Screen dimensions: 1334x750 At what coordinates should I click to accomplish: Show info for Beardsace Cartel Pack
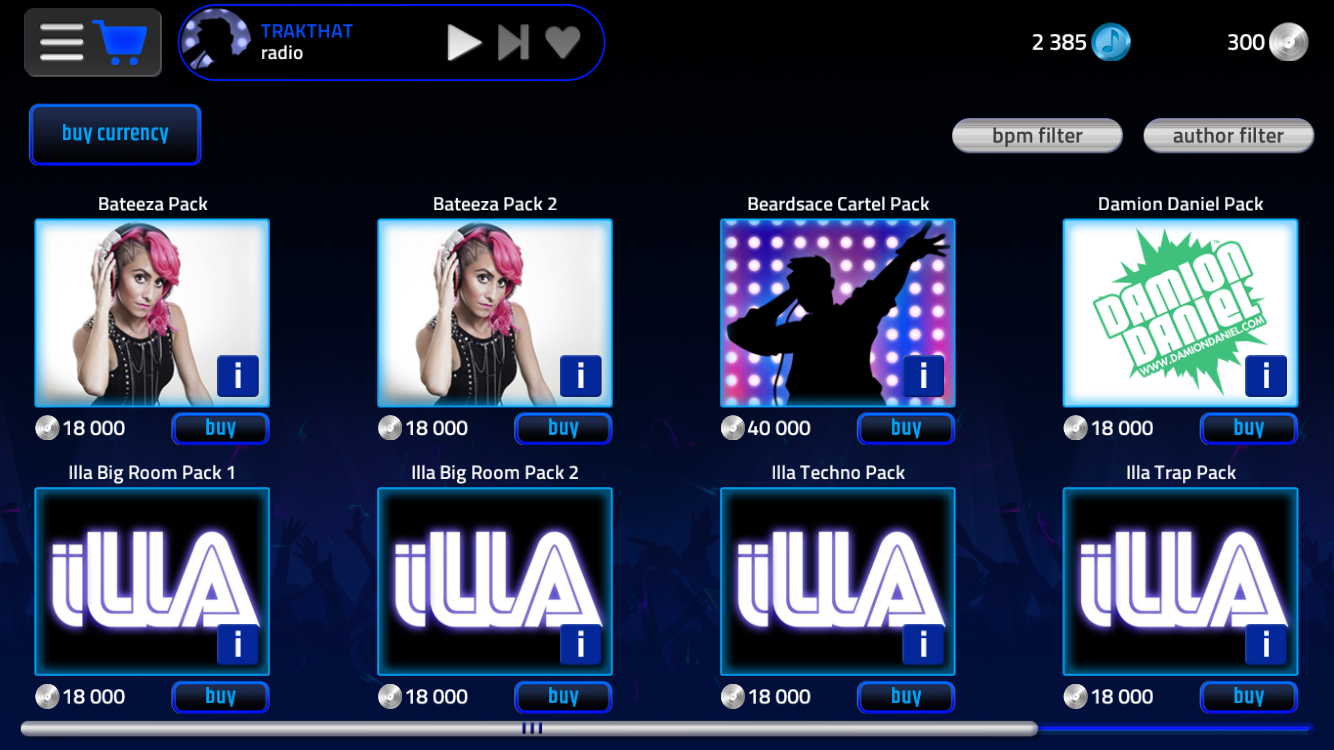point(923,376)
